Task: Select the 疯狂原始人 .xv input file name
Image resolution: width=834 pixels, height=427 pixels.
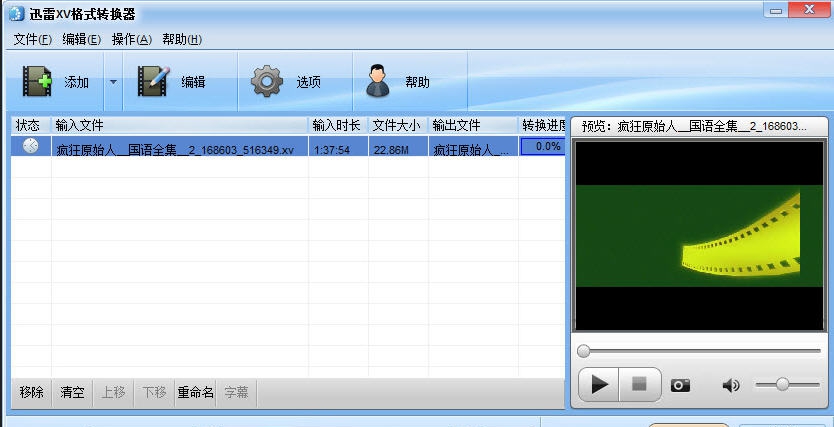Action: (x=175, y=150)
